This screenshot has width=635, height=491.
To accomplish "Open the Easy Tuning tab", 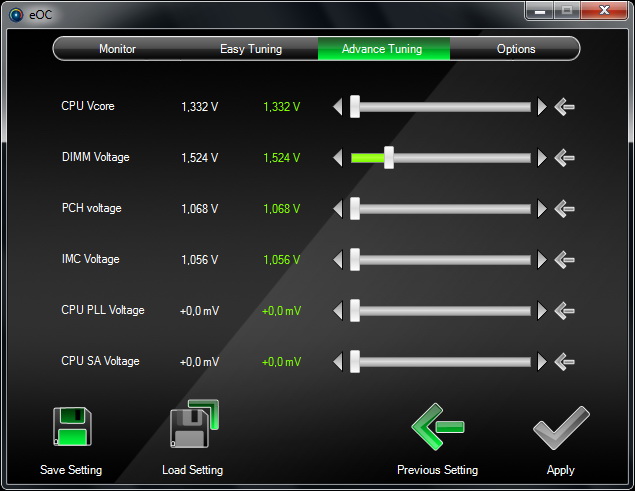I will coord(251,49).
